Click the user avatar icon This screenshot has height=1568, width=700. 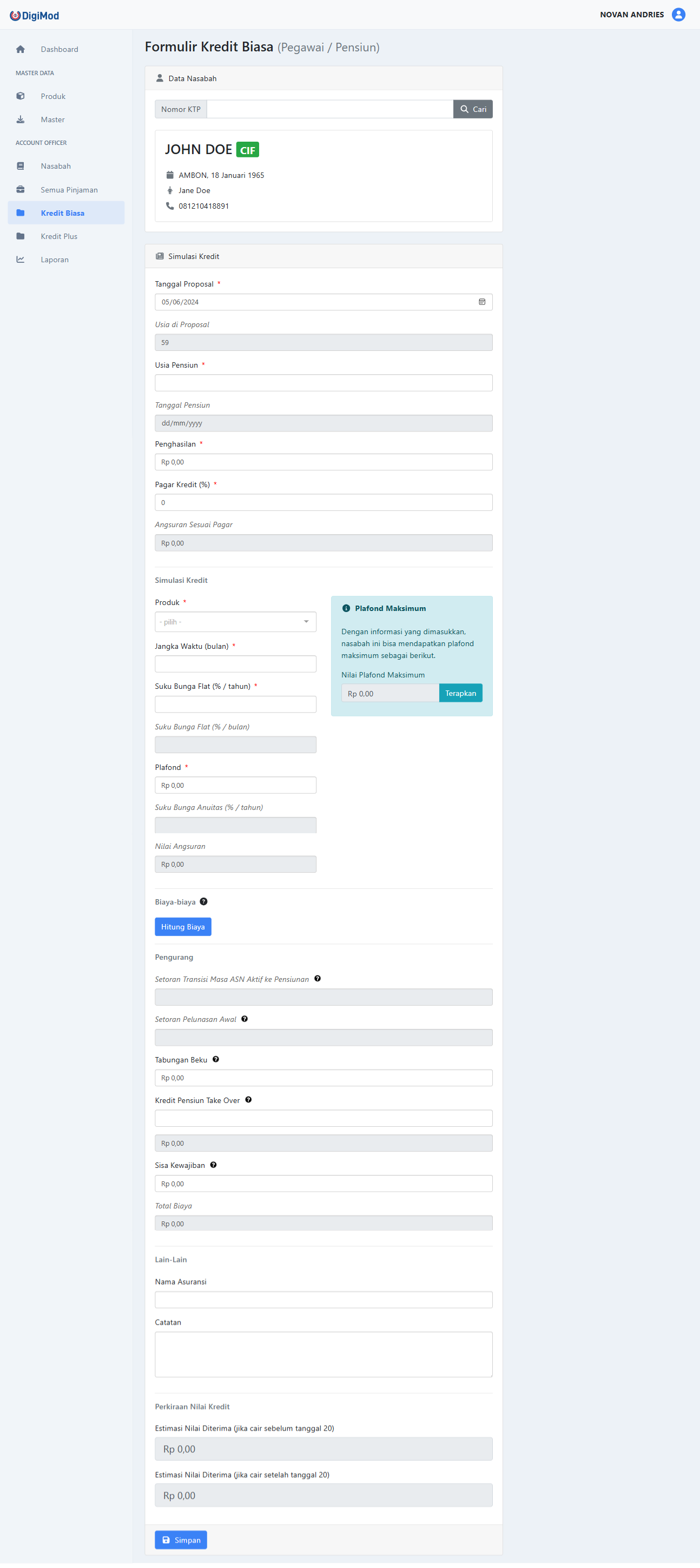678,15
